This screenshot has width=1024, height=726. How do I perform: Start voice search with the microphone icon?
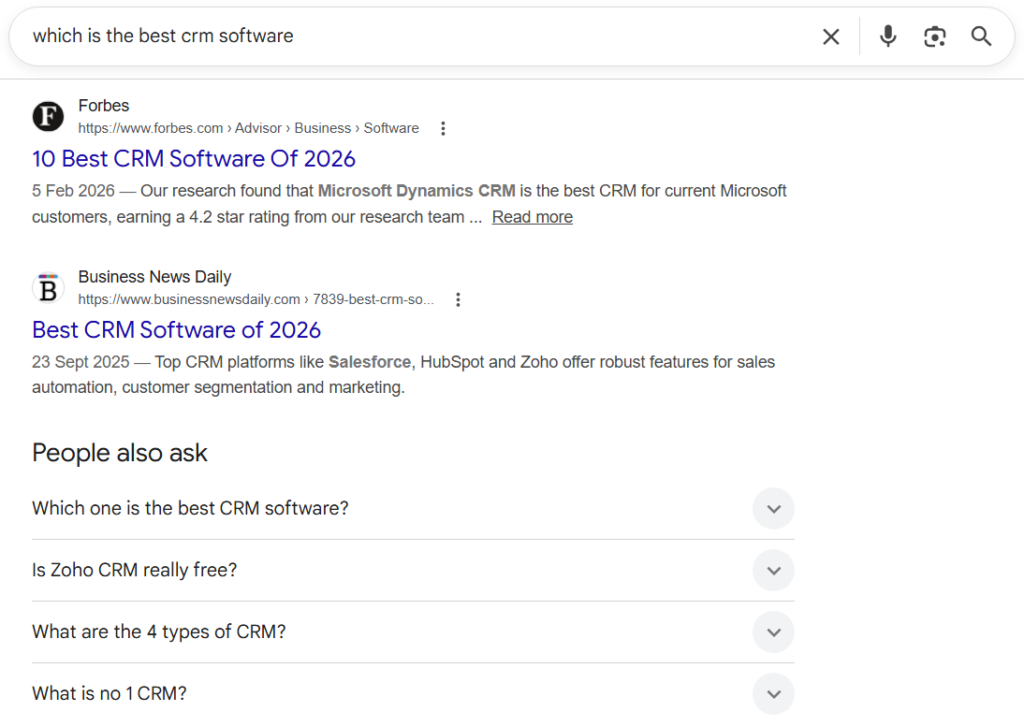[x=888, y=37]
